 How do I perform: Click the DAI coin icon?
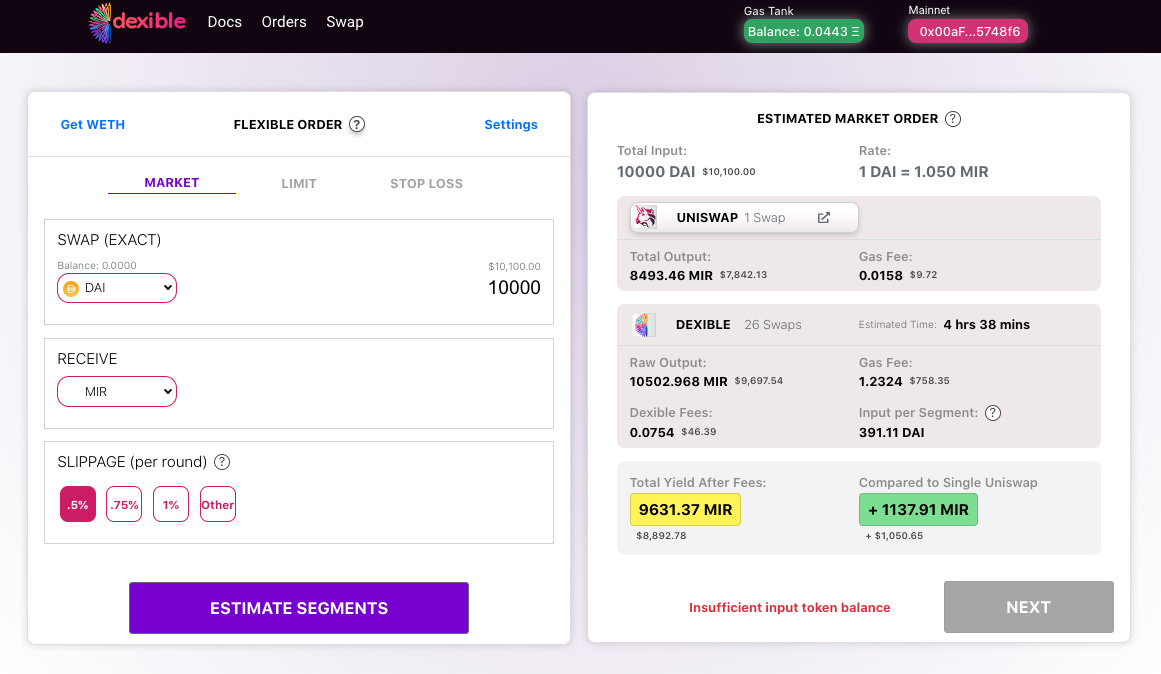tap(71, 289)
